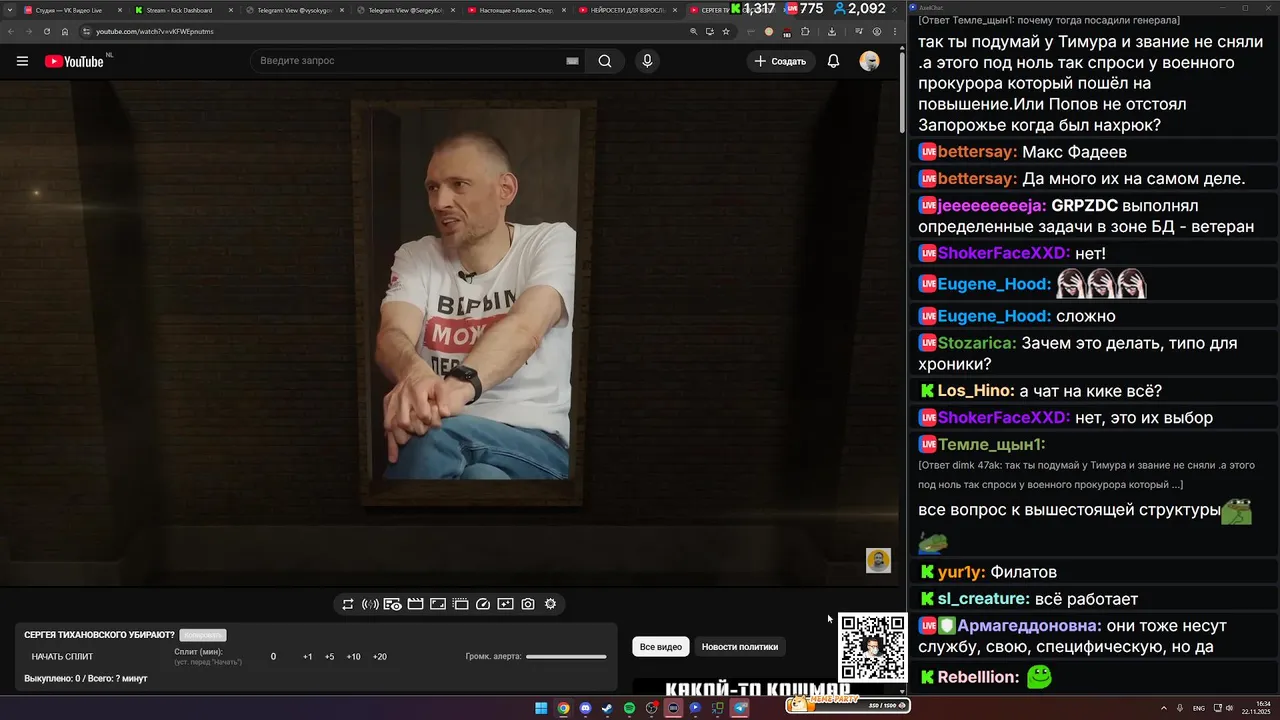Image resolution: width=1280 pixels, height=720 pixels.
Task: Go back with the browser back arrow
Action: (10, 31)
